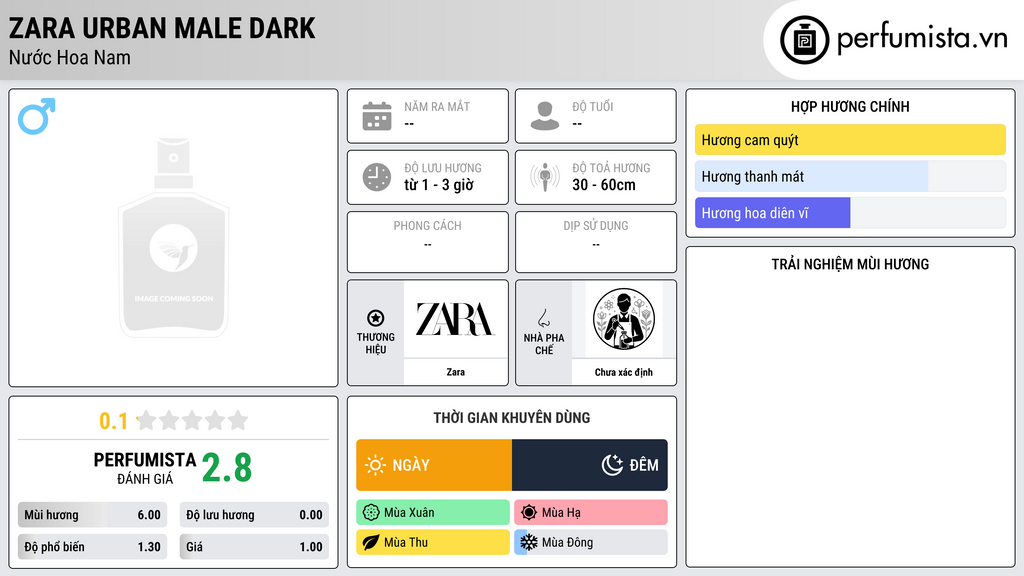
Task: Click the 30 - 60cm sillage value
Action: [x=604, y=185]
